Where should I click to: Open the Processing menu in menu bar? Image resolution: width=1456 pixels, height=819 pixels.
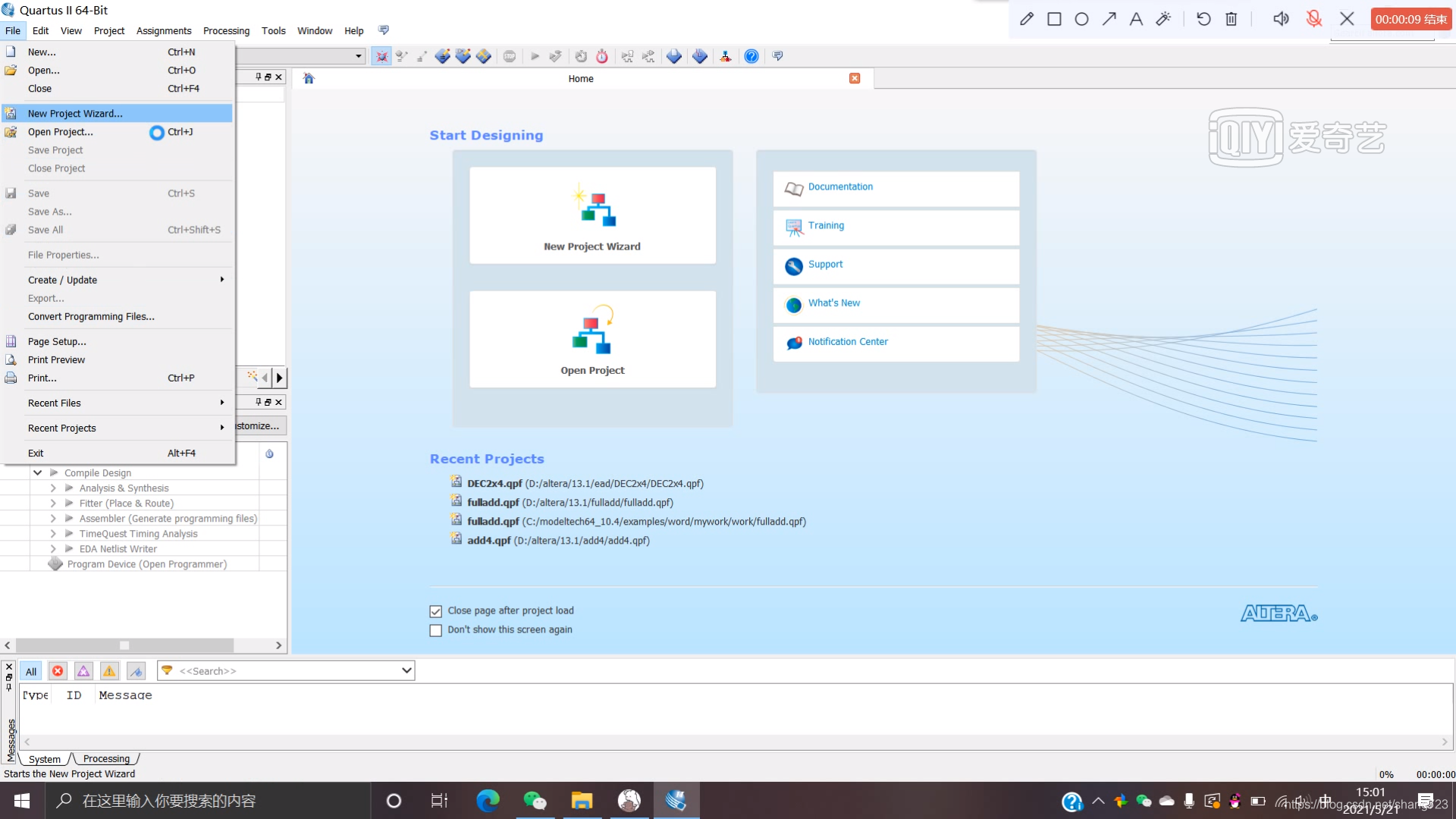[x=226, y=30]
